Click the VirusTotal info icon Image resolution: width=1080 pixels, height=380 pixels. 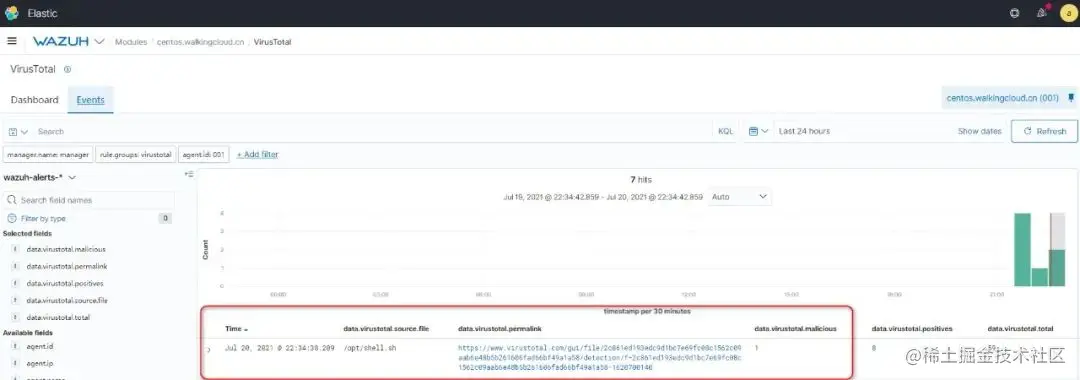(68, 70)
